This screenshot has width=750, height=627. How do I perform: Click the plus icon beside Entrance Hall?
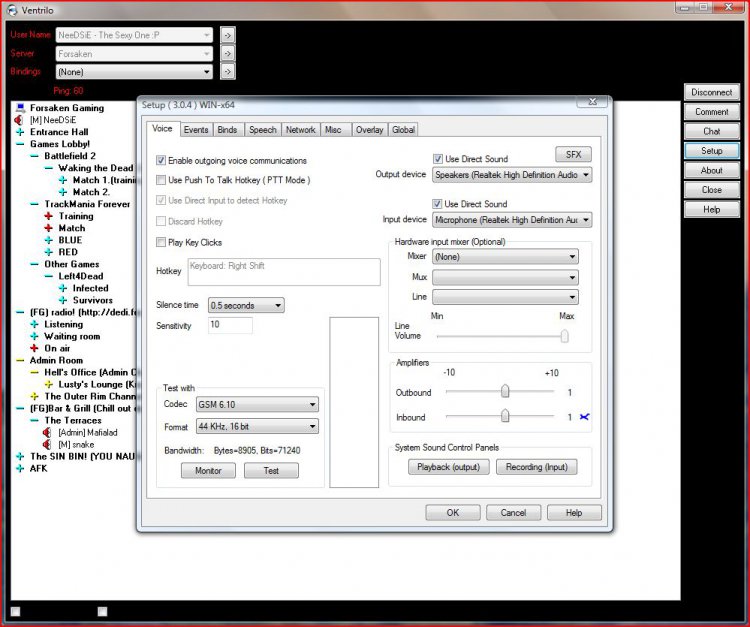[20, 132]
